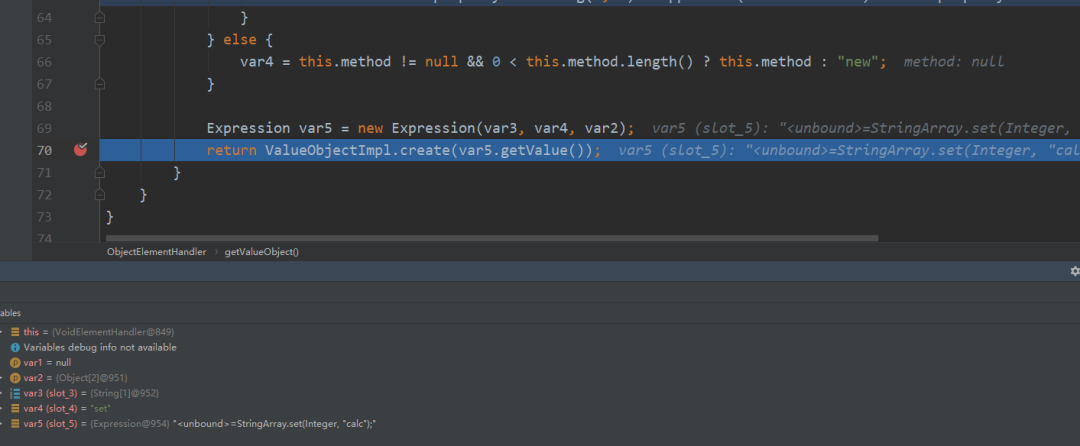Screen dimensions: 1080x446
Task: Click the parameter icon next to var2
Action: click(15, 378)
